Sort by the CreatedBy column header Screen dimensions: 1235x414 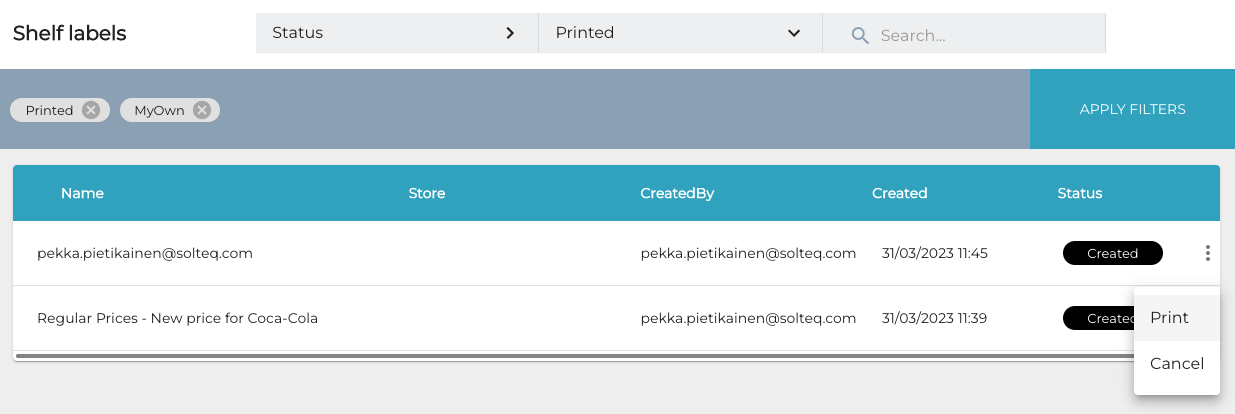(677, 193)
